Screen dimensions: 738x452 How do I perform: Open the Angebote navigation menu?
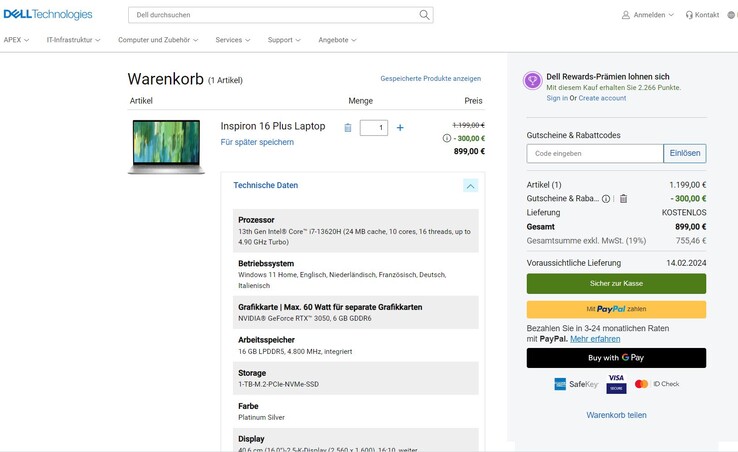tap(337, 40)
